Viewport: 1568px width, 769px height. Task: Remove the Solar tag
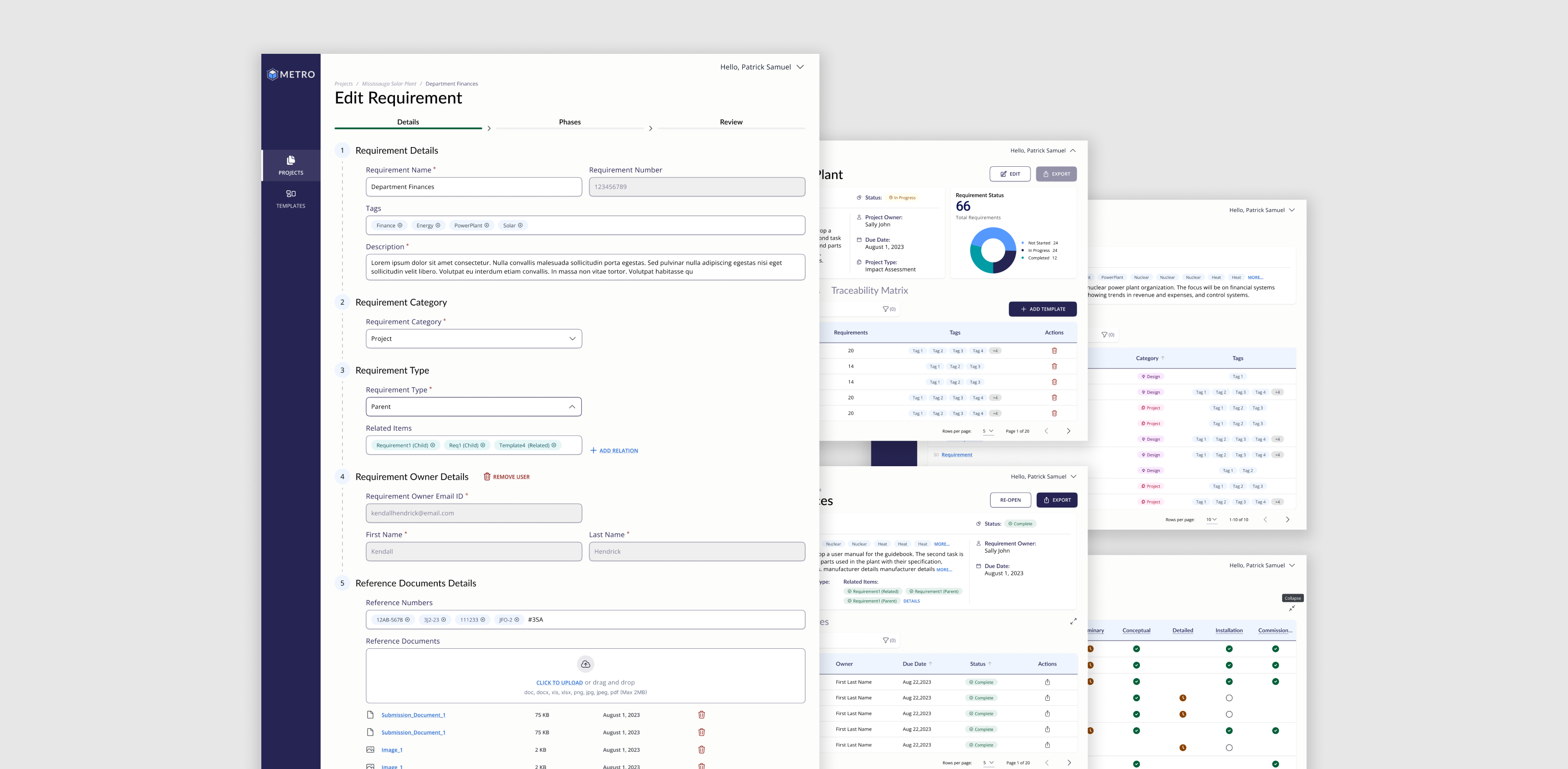520,225
